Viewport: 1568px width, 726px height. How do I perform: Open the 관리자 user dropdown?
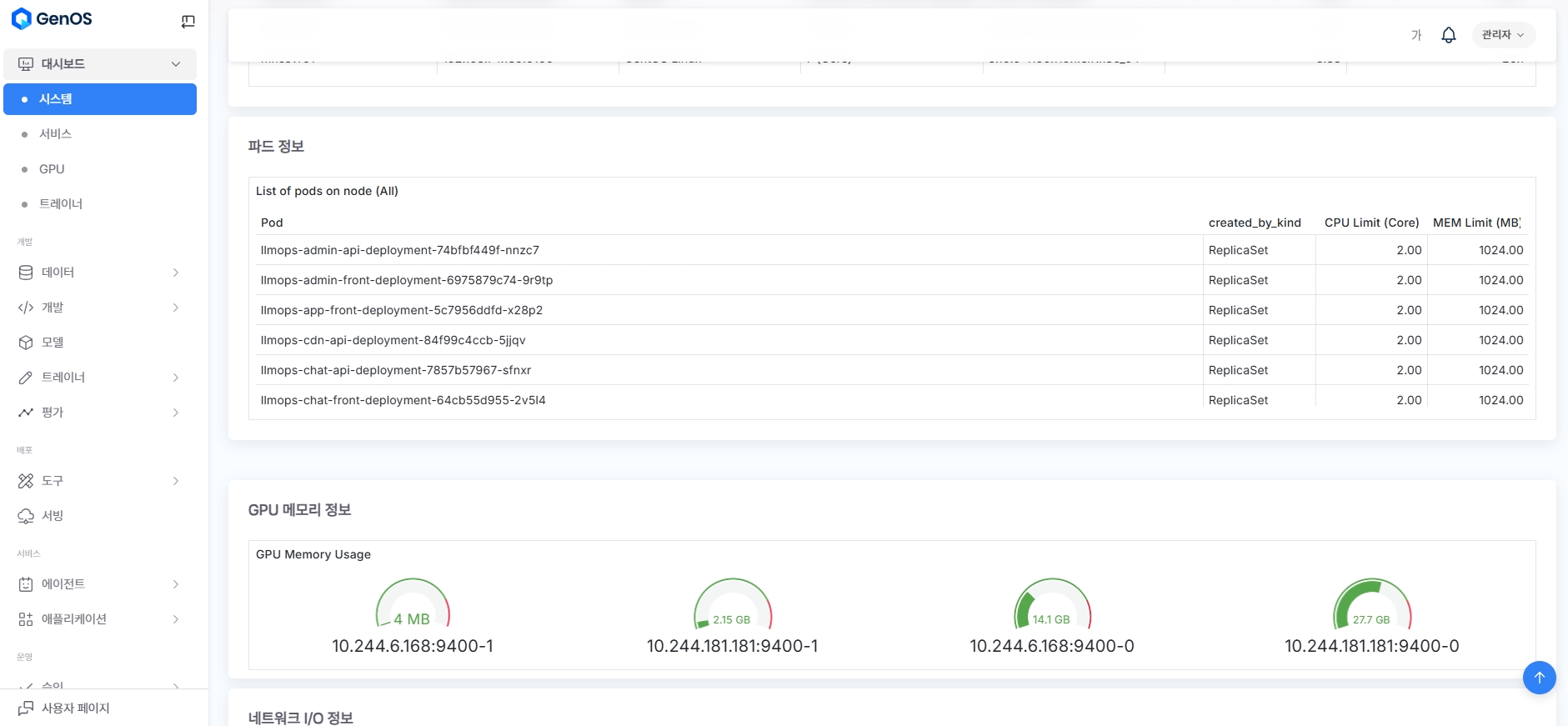pyautogui.click(x=1502, y=35)
